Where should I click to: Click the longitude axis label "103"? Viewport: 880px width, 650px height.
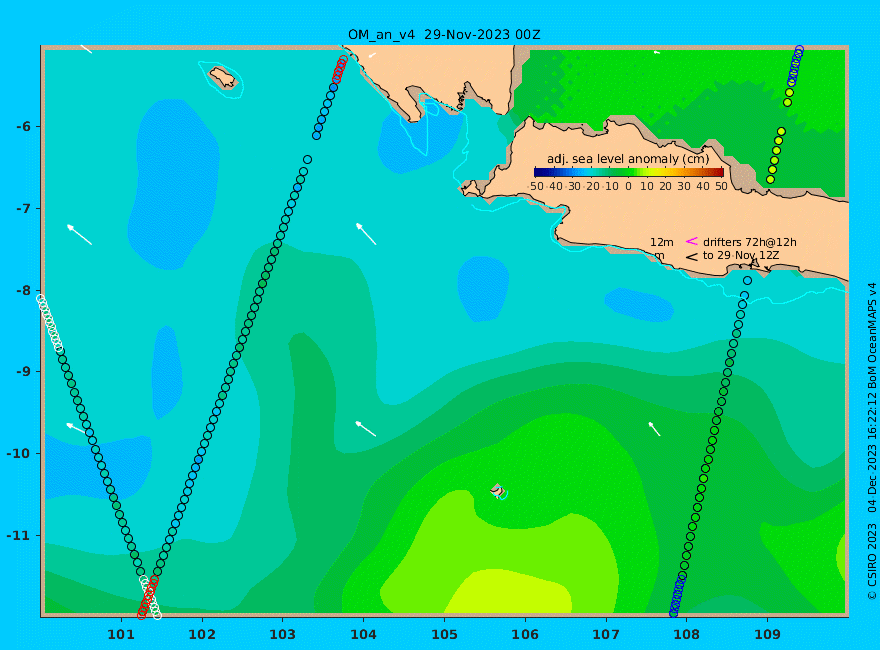[282, 634]
